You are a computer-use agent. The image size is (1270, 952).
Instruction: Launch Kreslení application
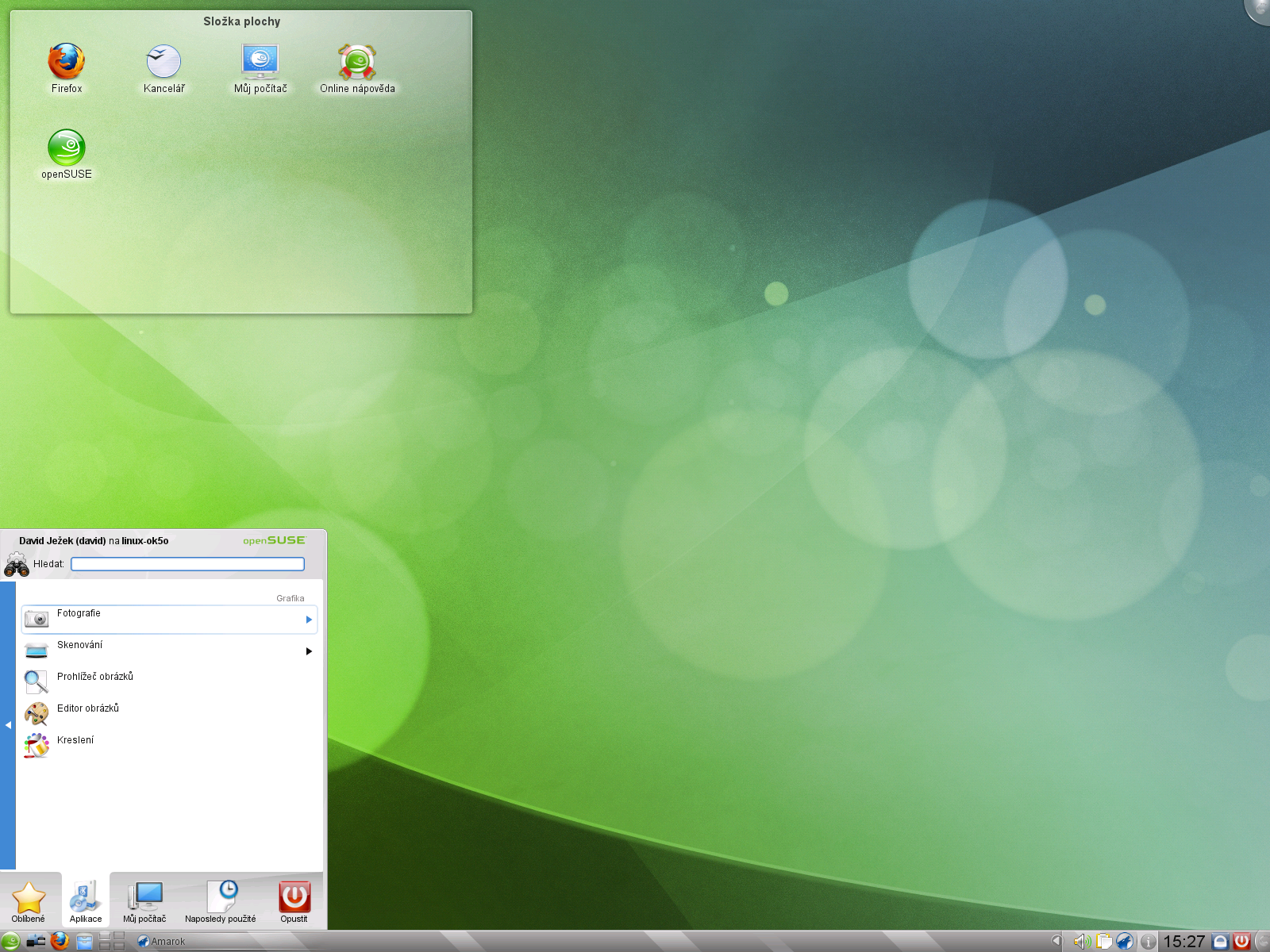tap(169, 747)
